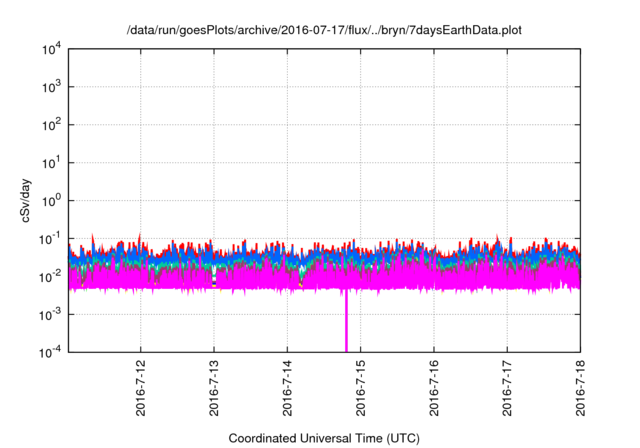Viewport: 640px width, 448px height.
Task: Click the 2016-7-14 date tick label
Action: pyautogui.click(x=287, y=388)
